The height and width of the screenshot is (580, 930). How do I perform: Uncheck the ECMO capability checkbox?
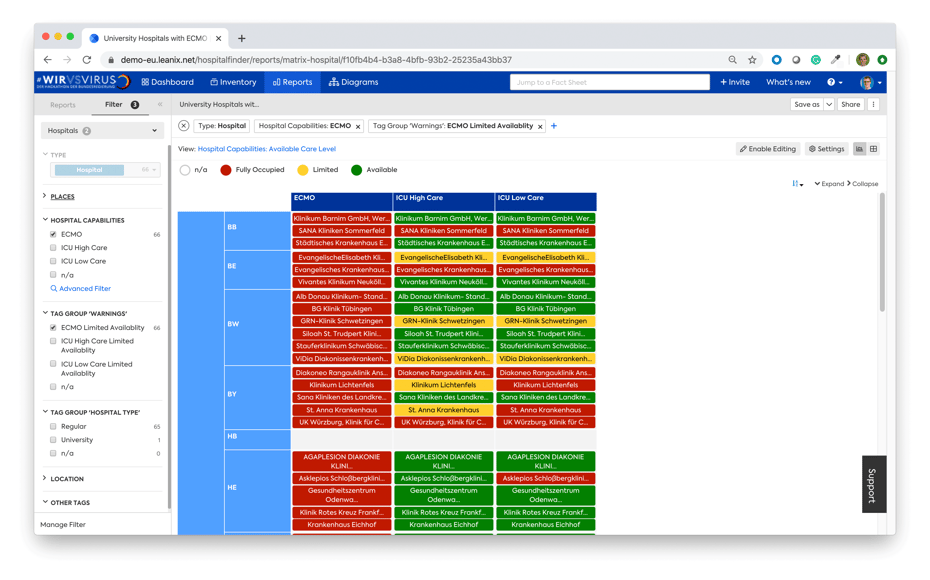(x=54, y=234)
